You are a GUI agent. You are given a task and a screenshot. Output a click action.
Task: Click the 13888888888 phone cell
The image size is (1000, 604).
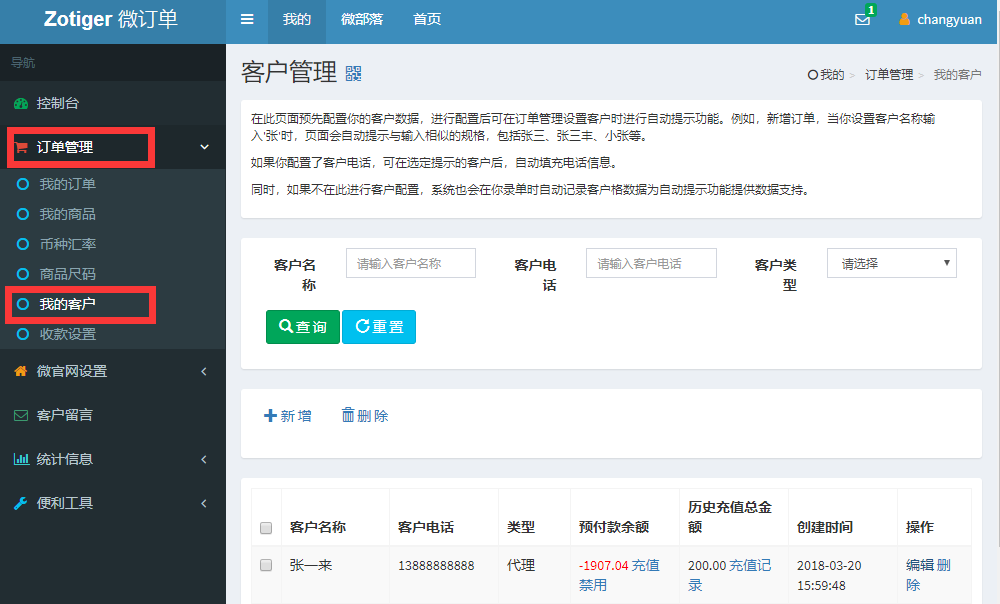pos(436,565)
